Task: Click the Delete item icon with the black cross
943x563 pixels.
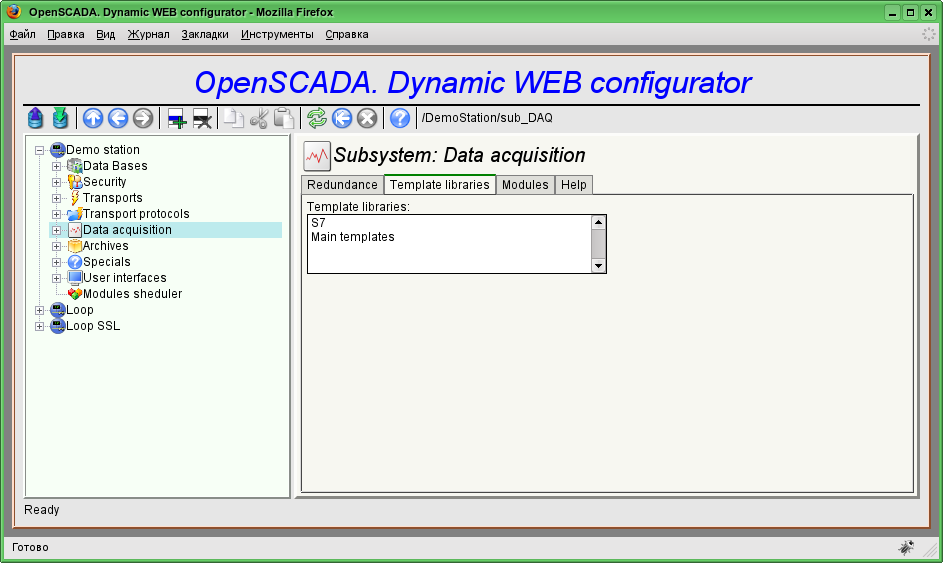Action: 202,118
